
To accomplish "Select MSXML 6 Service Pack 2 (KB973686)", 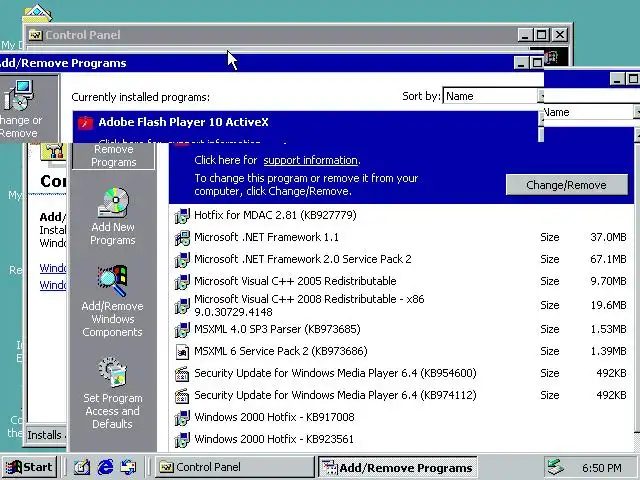I will [402, 351].
